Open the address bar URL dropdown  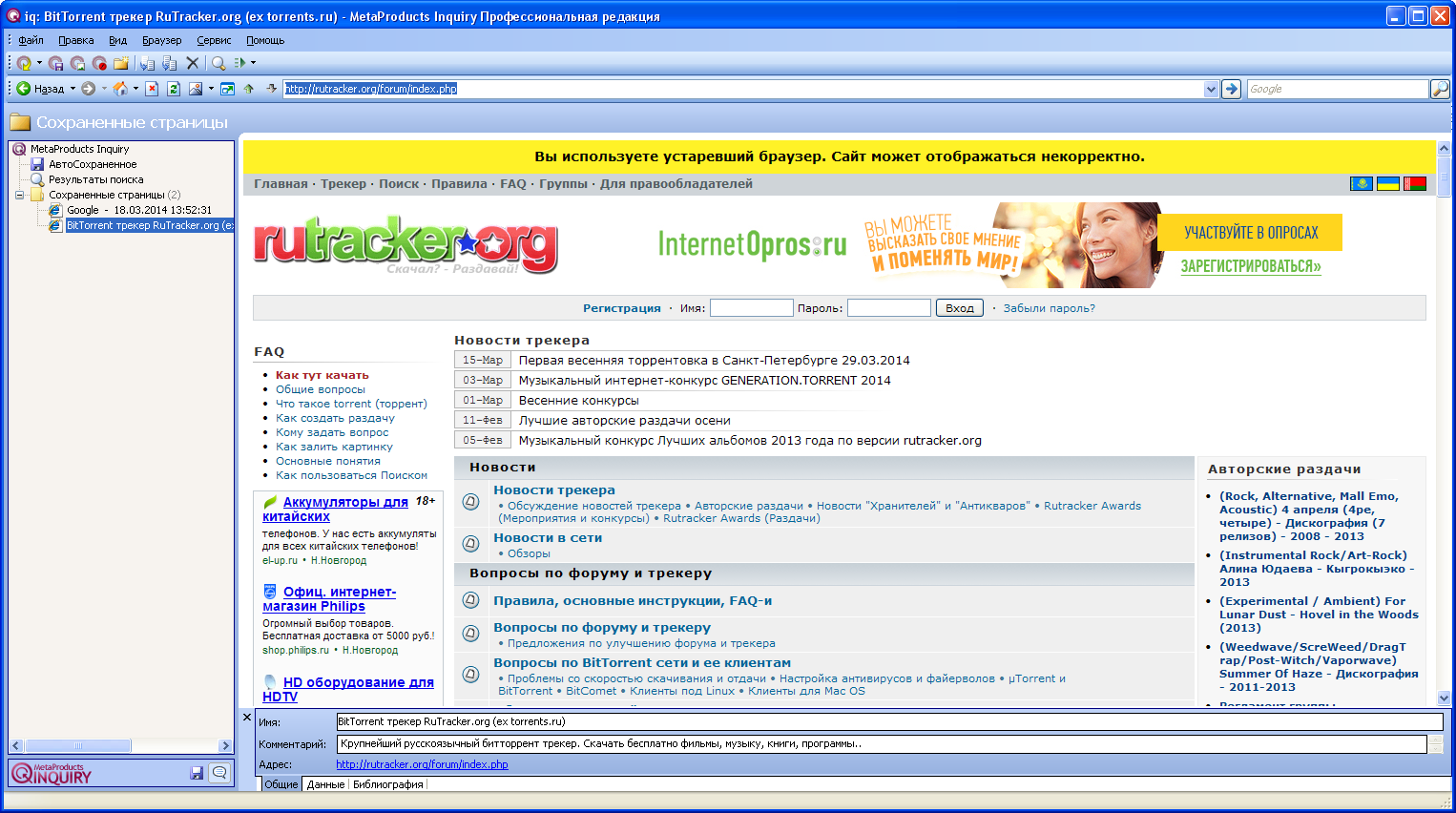(1211, 89)
